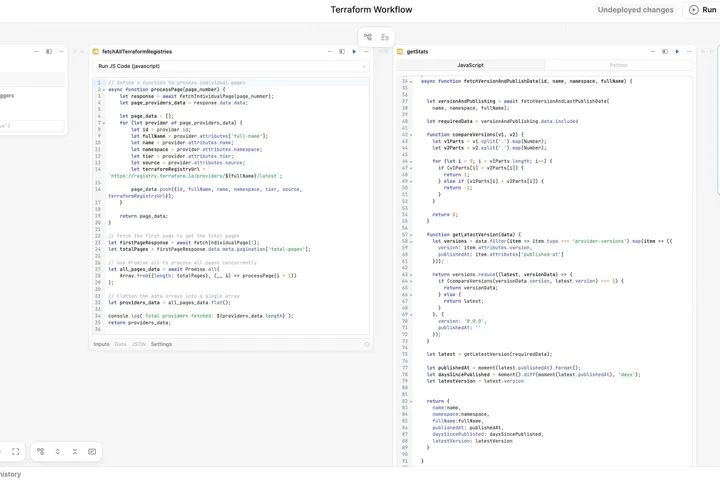
Task: Toggle comments panel icon in bottom toolbar
Action: (92, 452)
